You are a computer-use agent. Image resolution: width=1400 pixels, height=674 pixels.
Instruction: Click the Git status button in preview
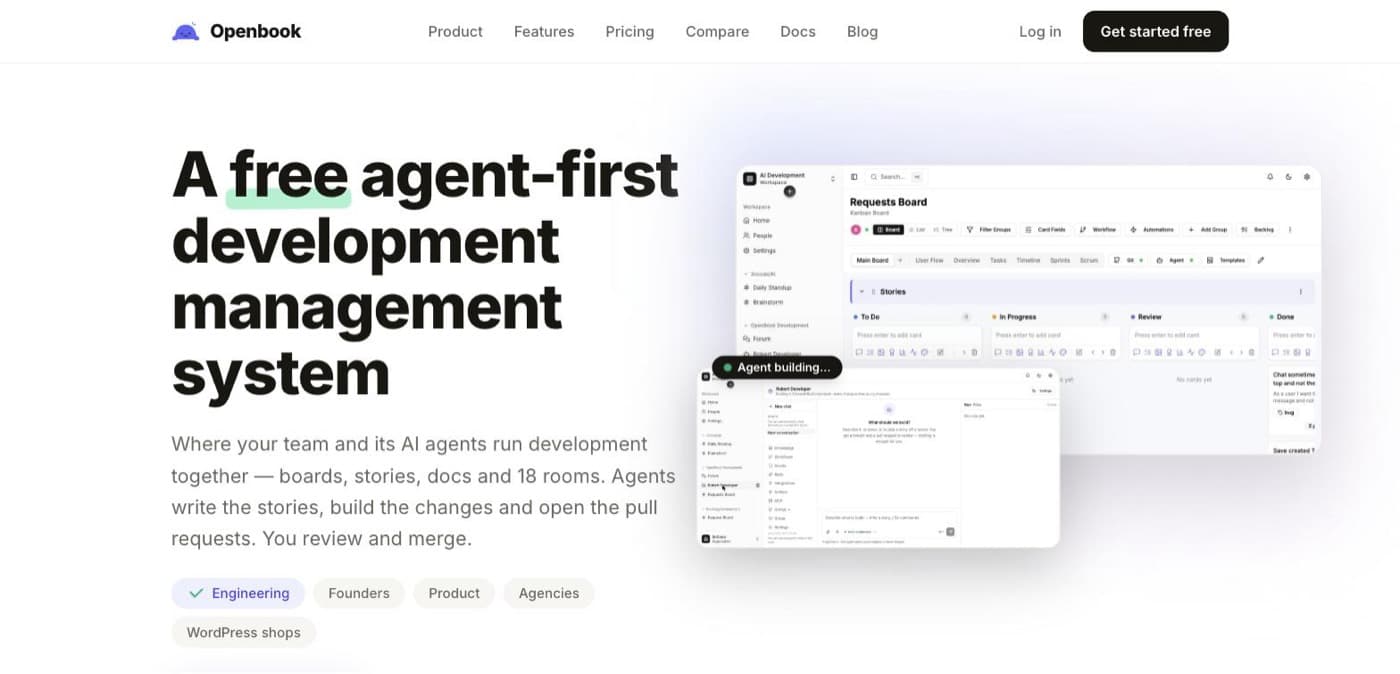pos(1128,260)
